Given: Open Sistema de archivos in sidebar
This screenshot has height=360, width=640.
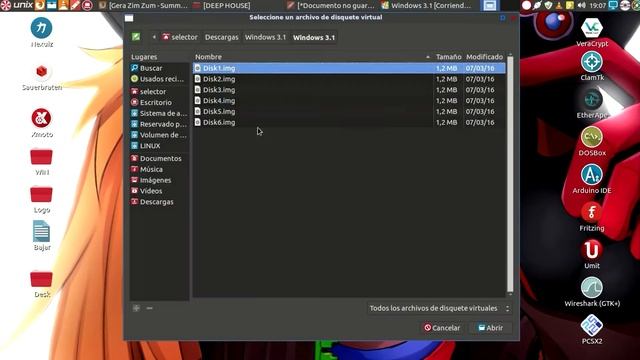Looking at the screenshot, I should (159, 113).
